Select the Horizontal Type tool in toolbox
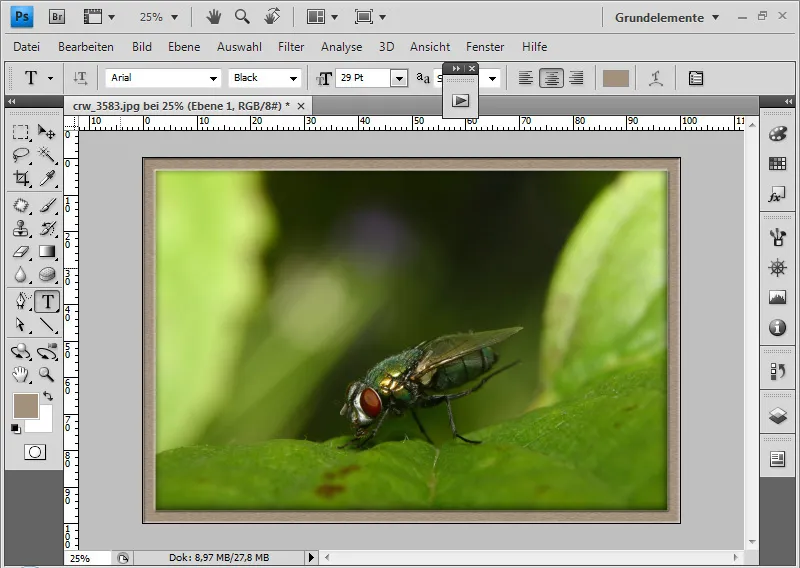The image size is (800, 568). tap(47, 302)
